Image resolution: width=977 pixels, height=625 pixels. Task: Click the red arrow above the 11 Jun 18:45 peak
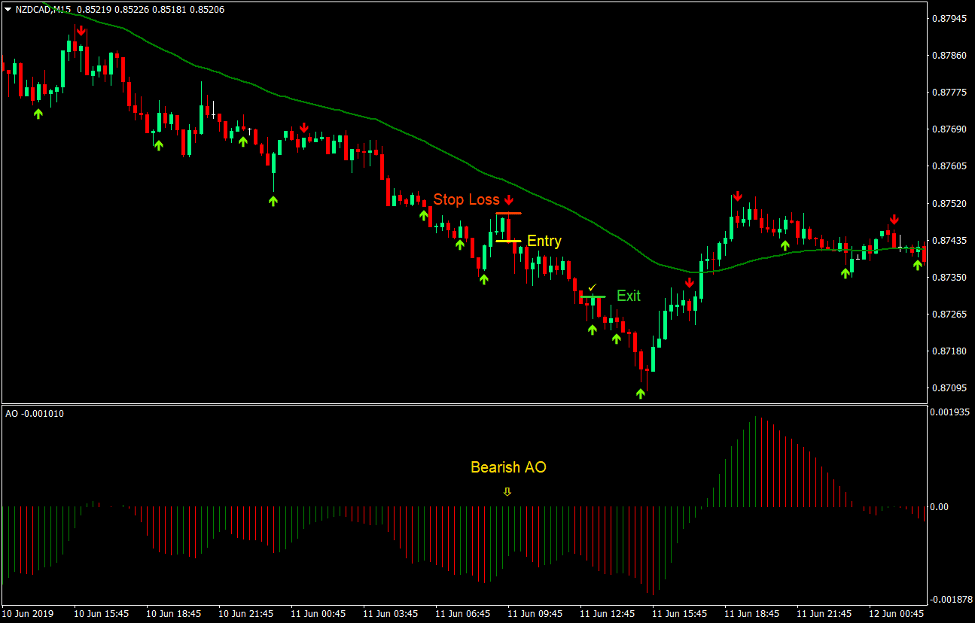coord(737,196)
